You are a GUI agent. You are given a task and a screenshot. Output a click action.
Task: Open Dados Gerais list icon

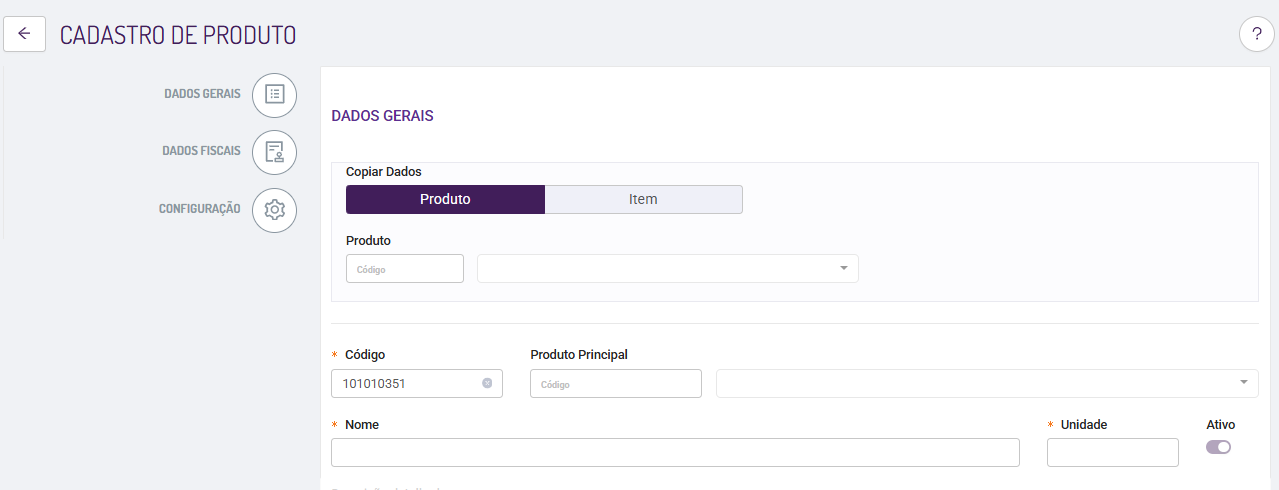(x=275, y=95)
